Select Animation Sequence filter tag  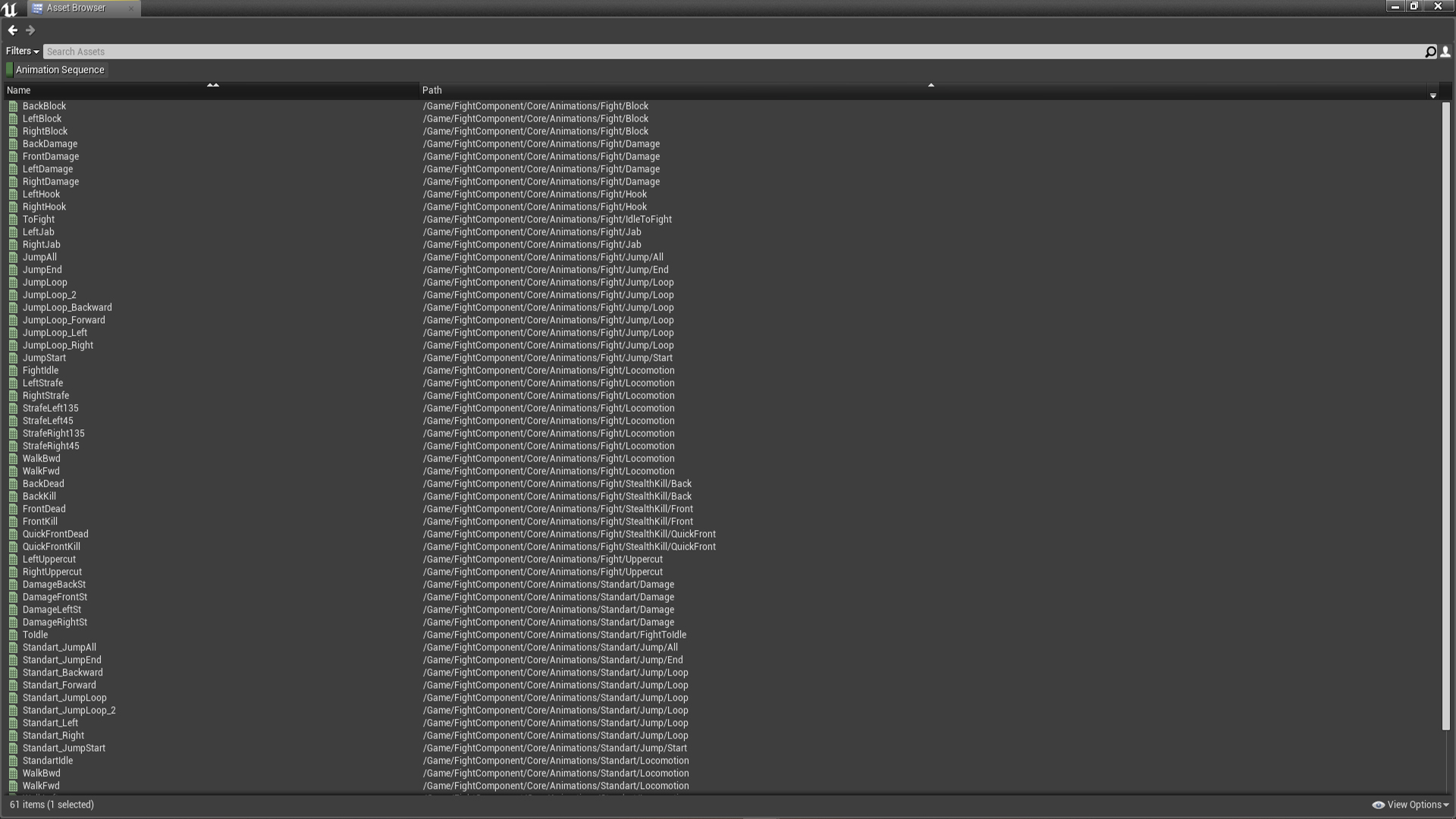[x=59, y=69]
